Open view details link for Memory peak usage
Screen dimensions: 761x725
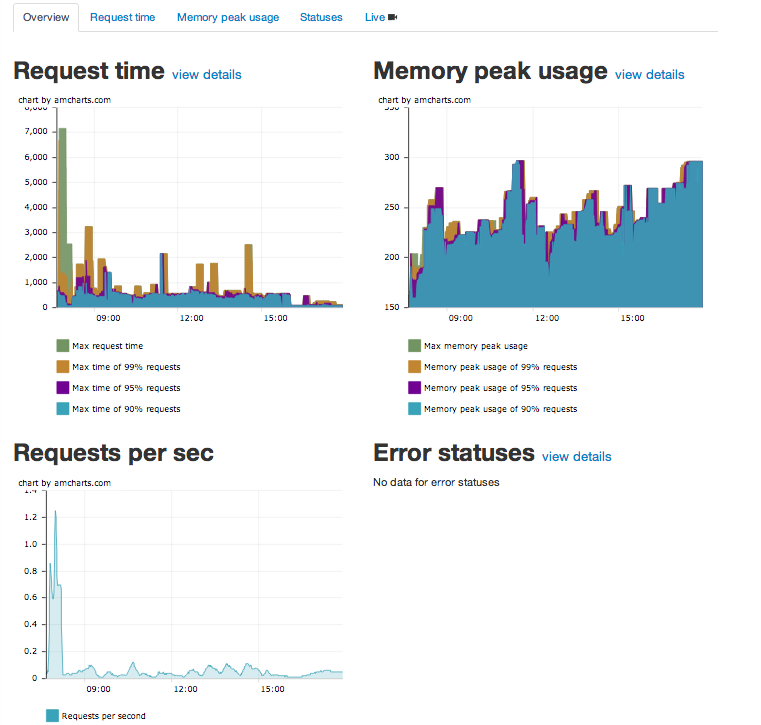tap(649, 75)
